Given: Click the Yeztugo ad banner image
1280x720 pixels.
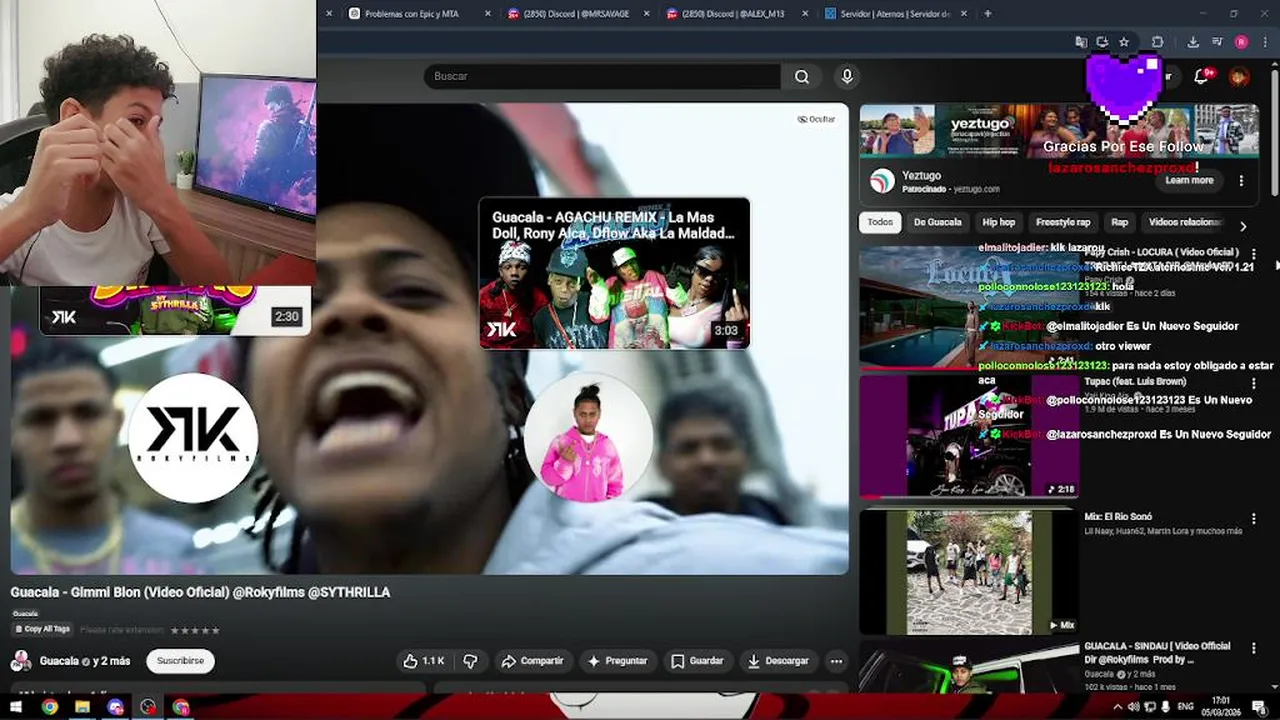Looking at the screenshot, I should tap(1059, 130).
